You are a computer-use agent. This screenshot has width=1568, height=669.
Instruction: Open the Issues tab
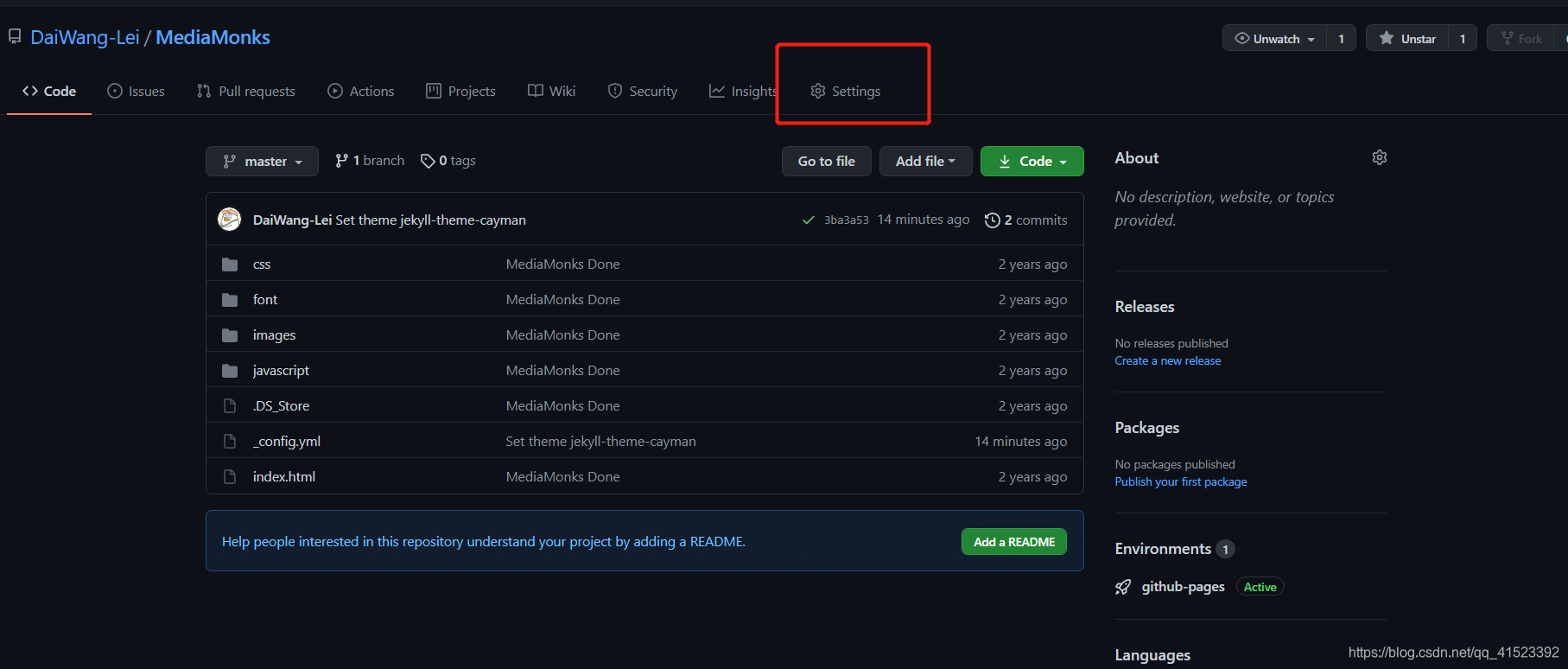click(x=136, y=91)
